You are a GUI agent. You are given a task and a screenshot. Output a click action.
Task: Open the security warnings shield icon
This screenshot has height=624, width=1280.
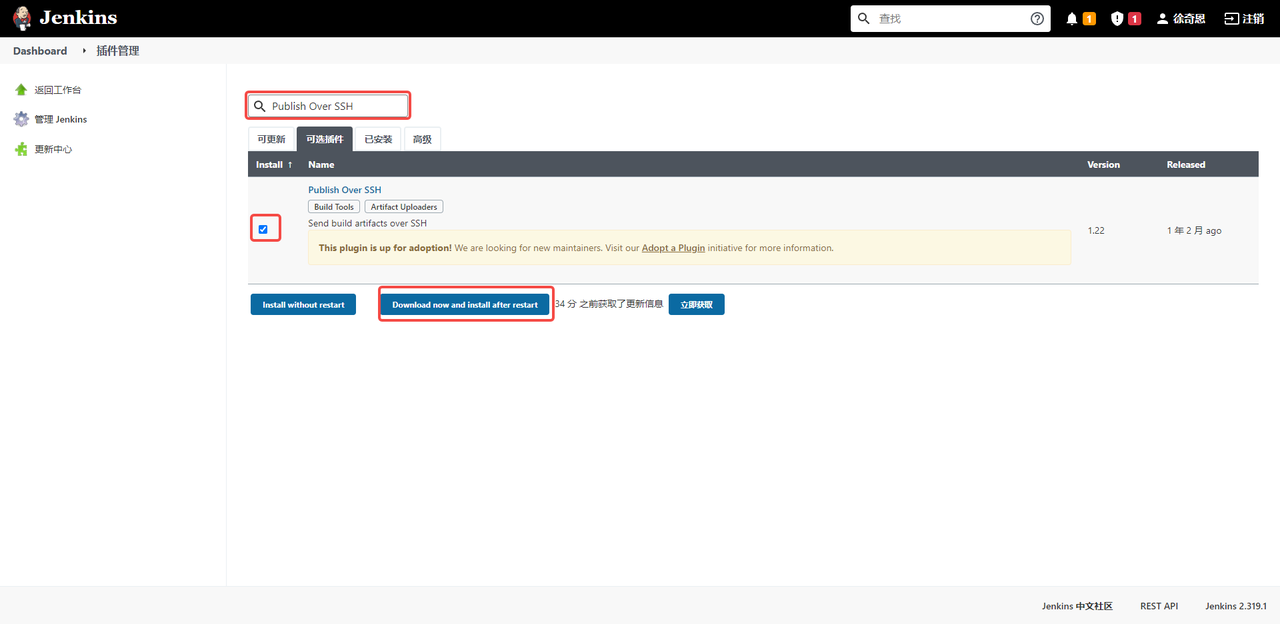point(1118,17)
